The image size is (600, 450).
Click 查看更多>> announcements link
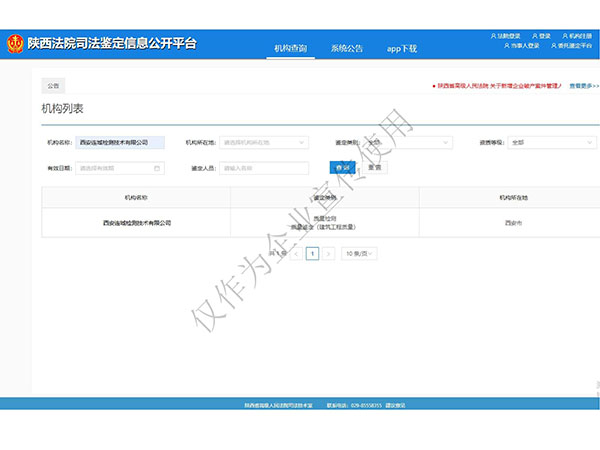tap(584, 86)
